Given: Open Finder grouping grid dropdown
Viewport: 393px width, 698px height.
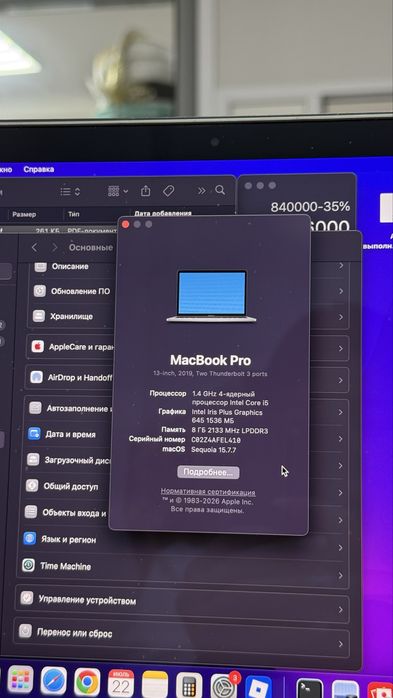Looking at the screenshot, I should pos(118,191).
